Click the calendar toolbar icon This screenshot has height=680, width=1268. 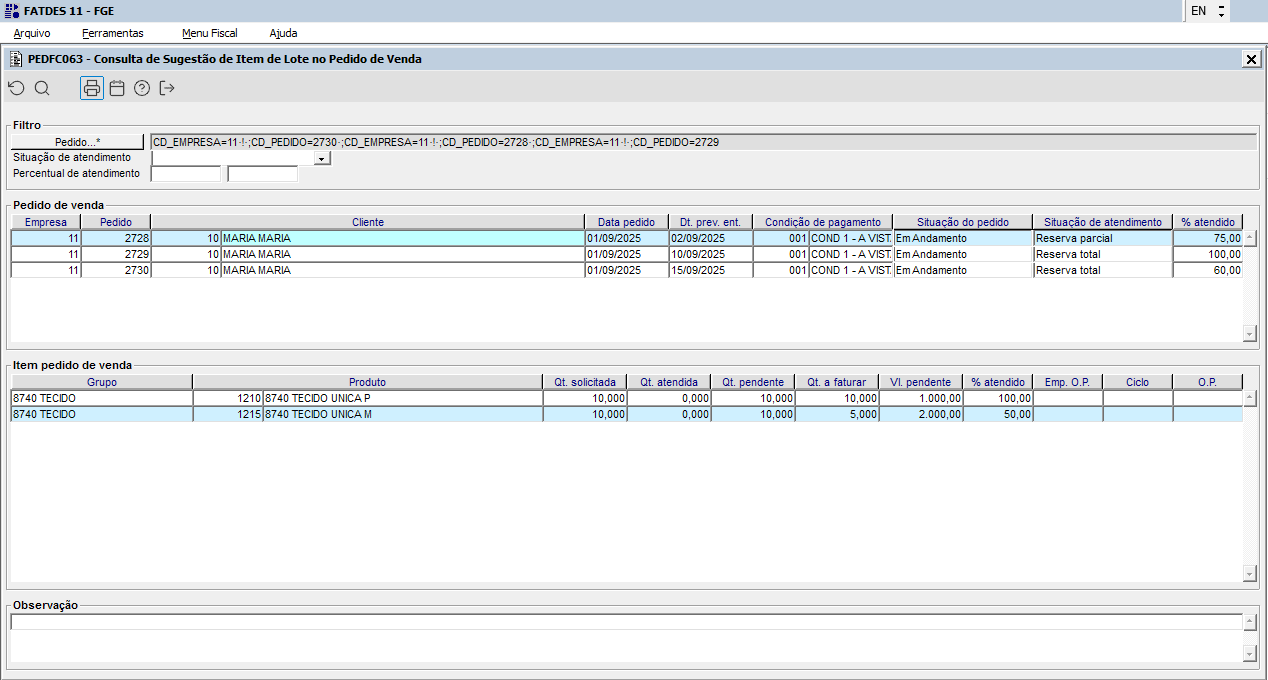[x=117, y=88]
